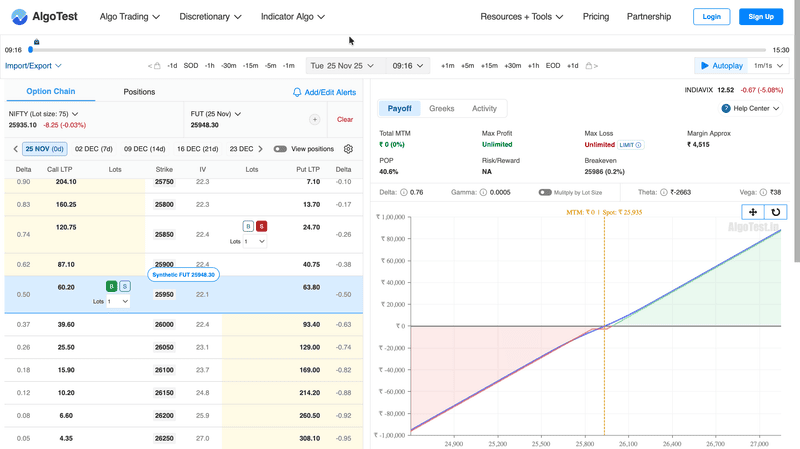Click the Sign Up button
The image size is (800, 449).
[761, 17]
